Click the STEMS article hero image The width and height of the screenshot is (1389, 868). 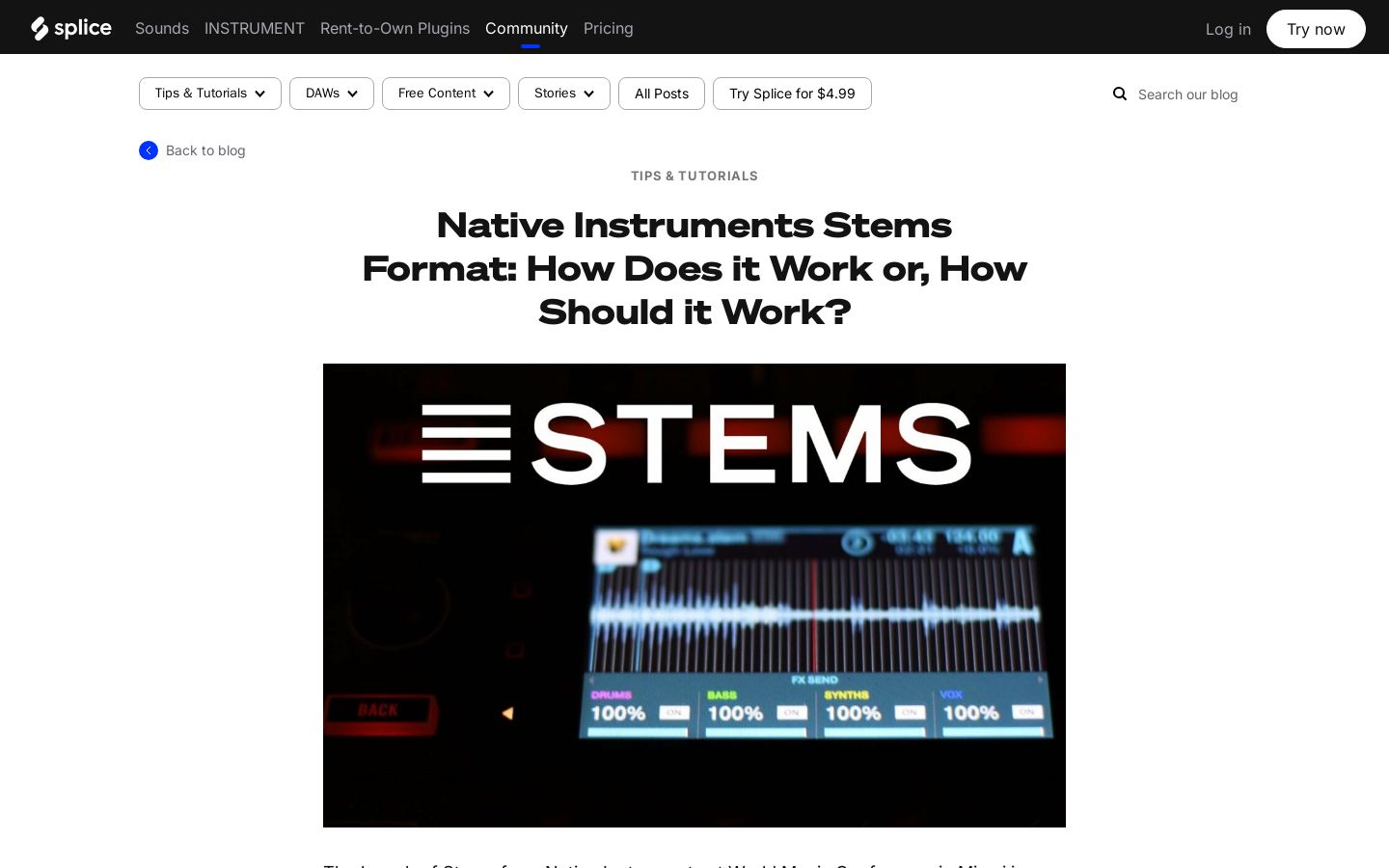(694, 595)
